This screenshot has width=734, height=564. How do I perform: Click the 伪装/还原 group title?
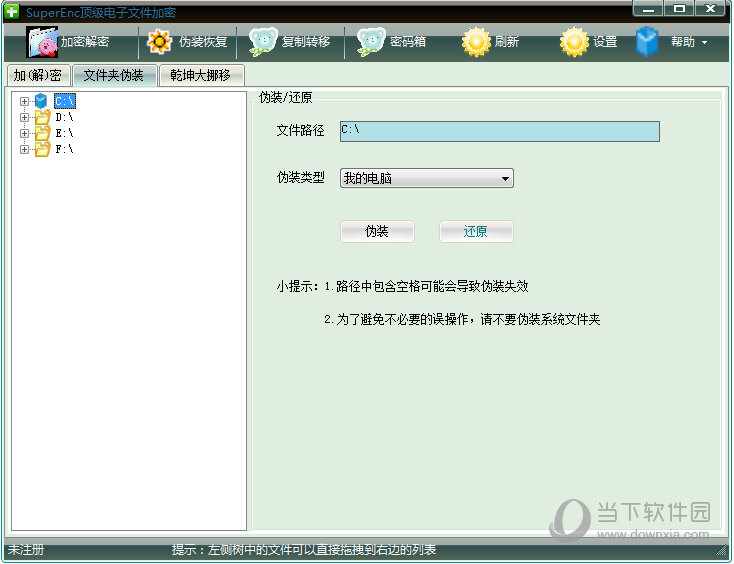click(x=286, y=97)
